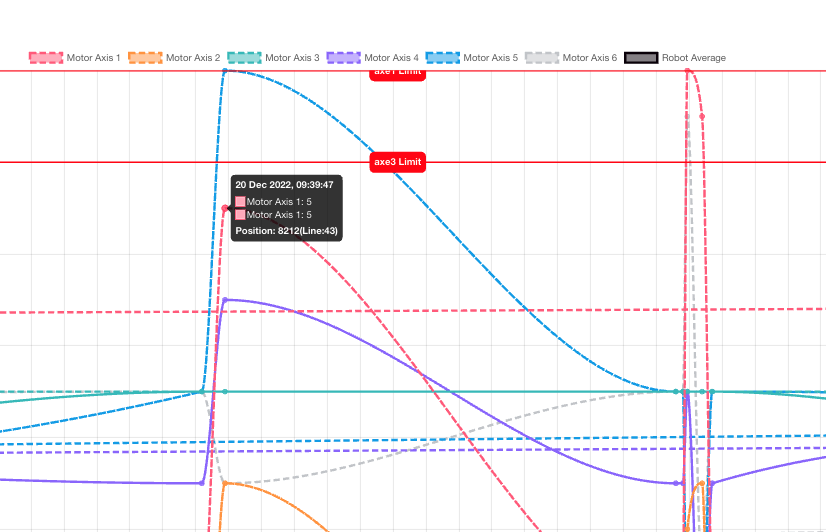The height and width of the screenshot is (532, 826).
Task: Click the axe1 Limit annotation label
Action: [x=398, y=74]
